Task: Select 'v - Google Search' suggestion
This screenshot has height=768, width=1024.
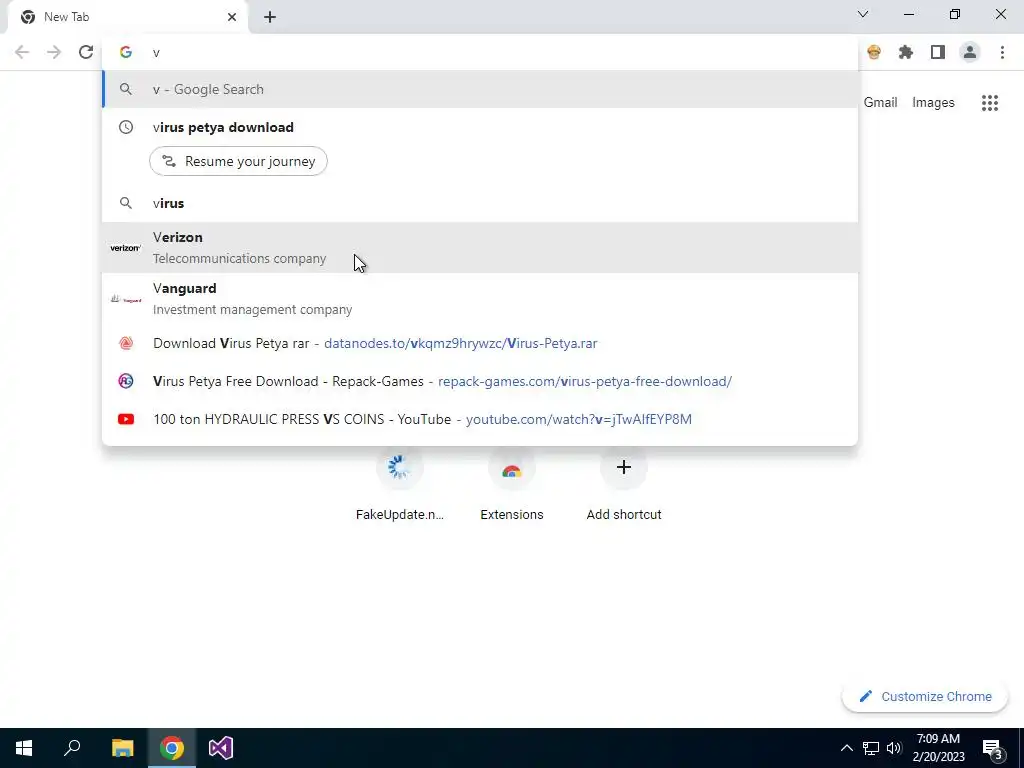Action: click(480, 89)
